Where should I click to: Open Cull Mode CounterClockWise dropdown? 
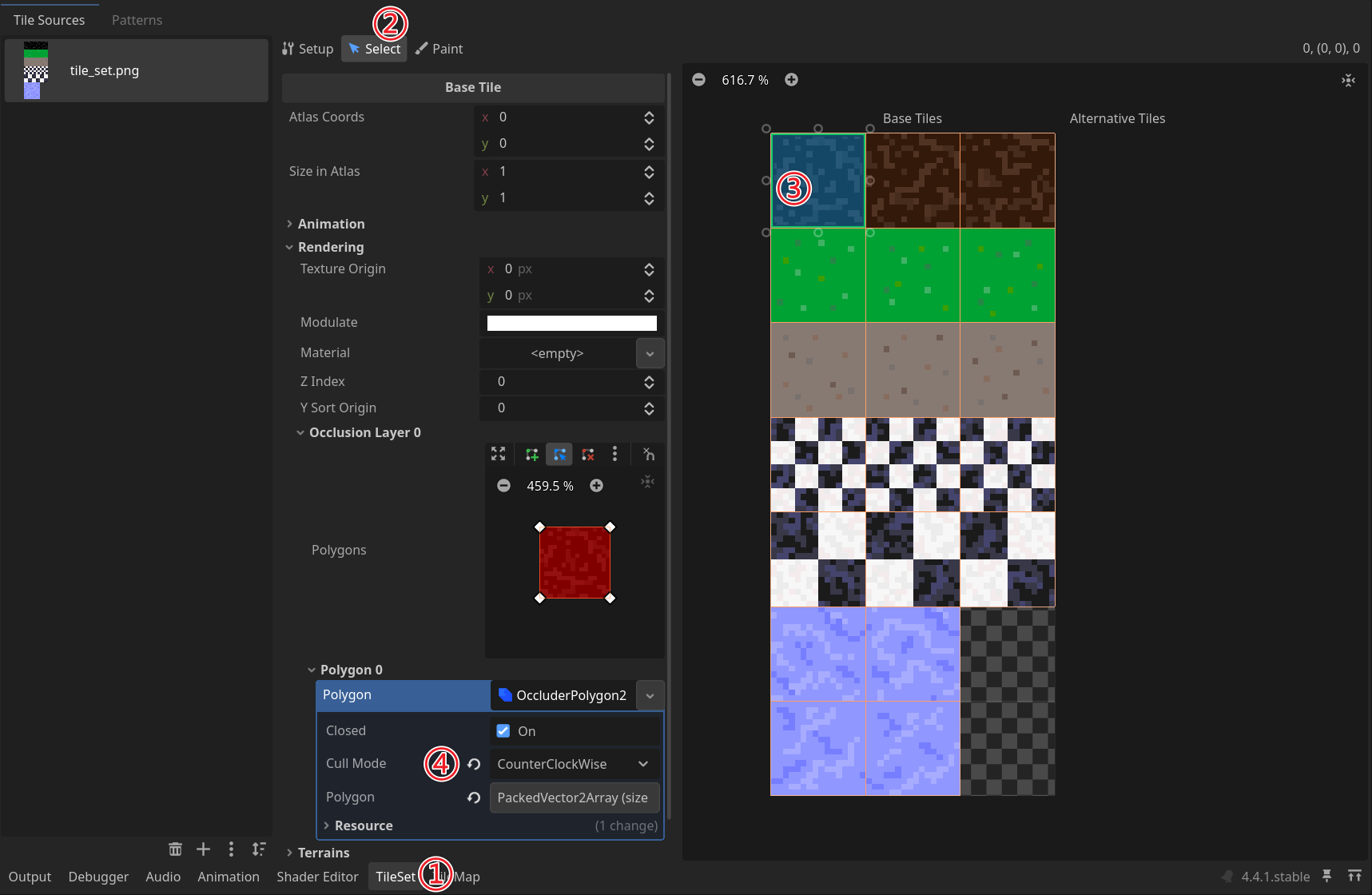pos(574,764)
